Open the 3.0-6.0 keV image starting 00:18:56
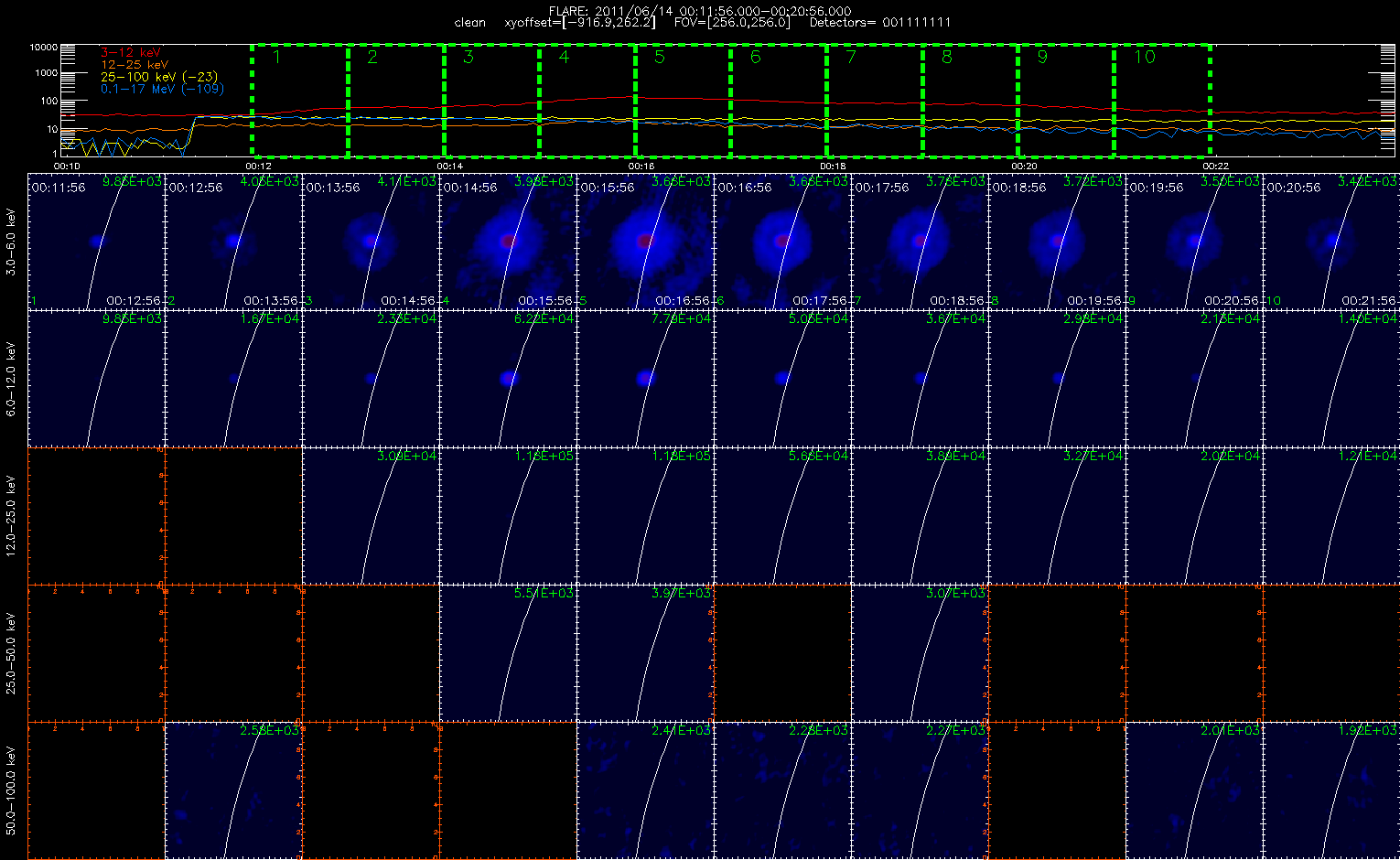Viewport: 1400px width, 860px height. [1057, 241]
